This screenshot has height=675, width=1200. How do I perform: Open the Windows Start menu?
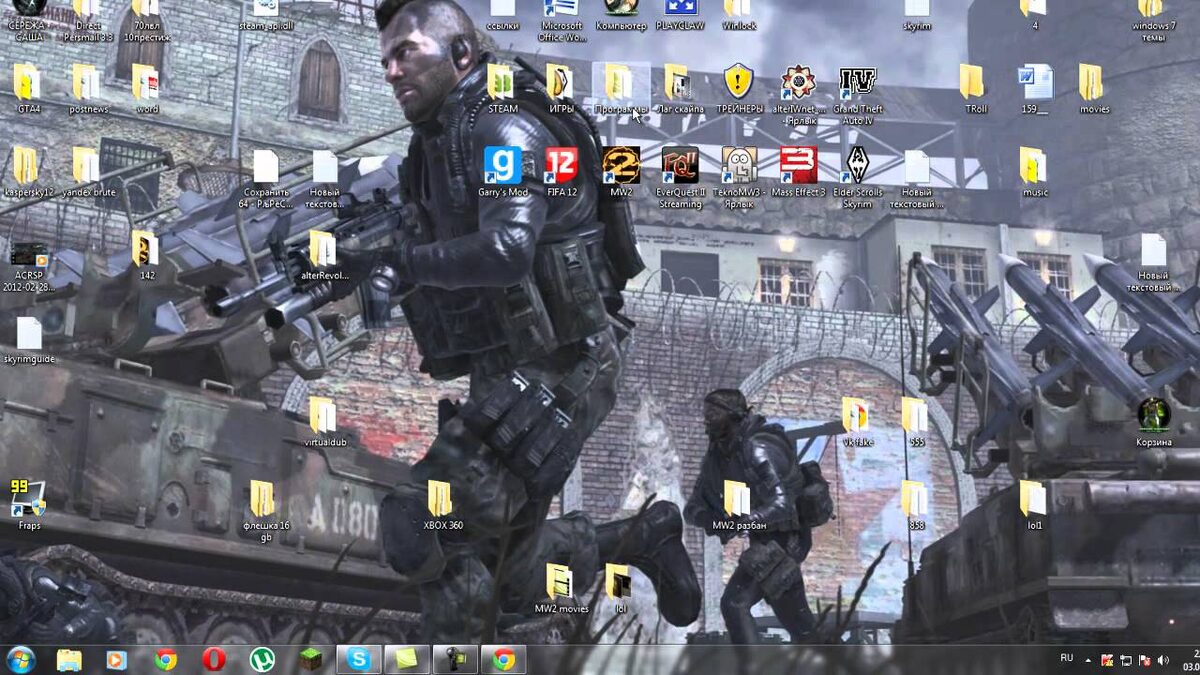pyautogui.click(x=20, y=660)
